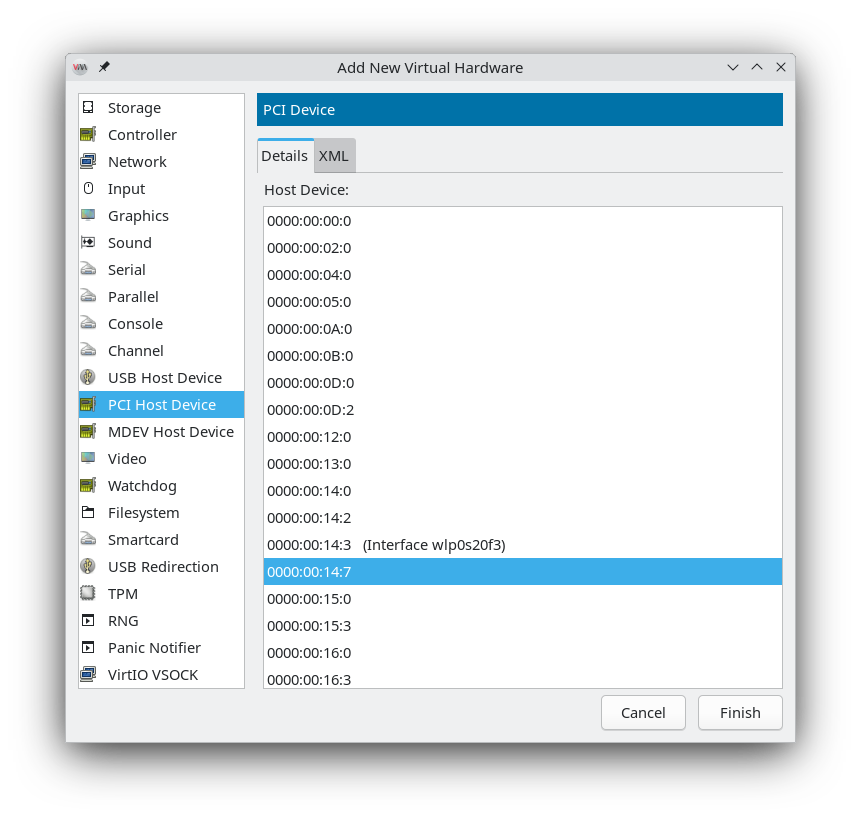Viewport: 861px width, 820px height.
Task: Select Panic Notifier from the list
Action: point(154,648)
